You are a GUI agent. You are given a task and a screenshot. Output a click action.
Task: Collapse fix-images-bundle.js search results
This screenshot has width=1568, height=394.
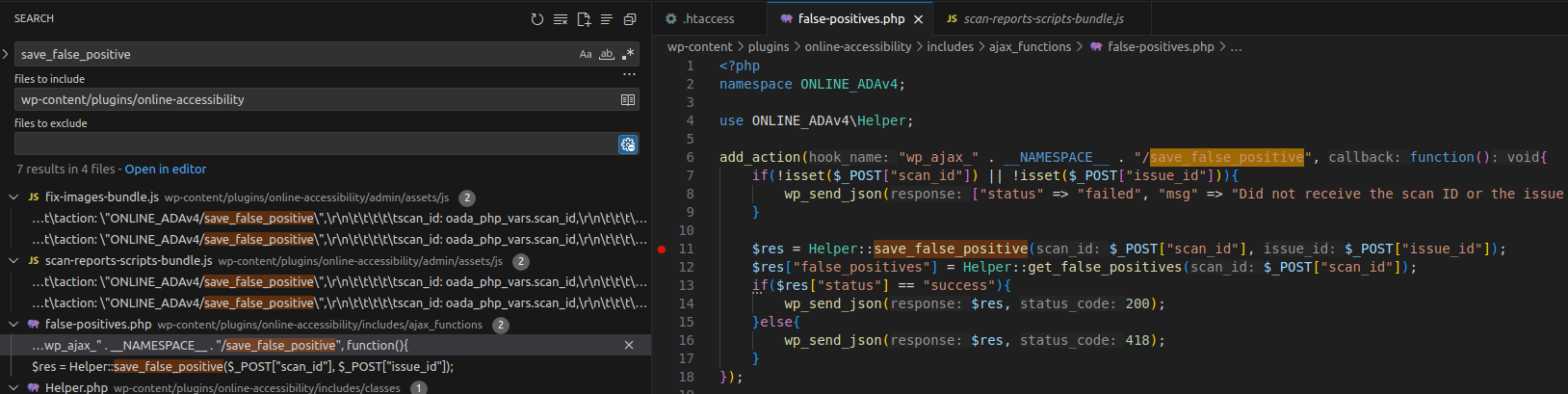tap(13, 197)
